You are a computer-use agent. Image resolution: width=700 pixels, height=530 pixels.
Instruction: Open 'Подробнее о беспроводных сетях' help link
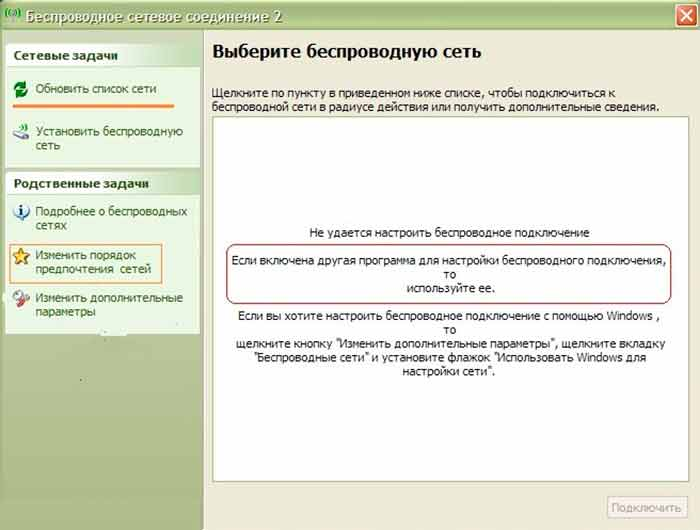click(111, 218)
